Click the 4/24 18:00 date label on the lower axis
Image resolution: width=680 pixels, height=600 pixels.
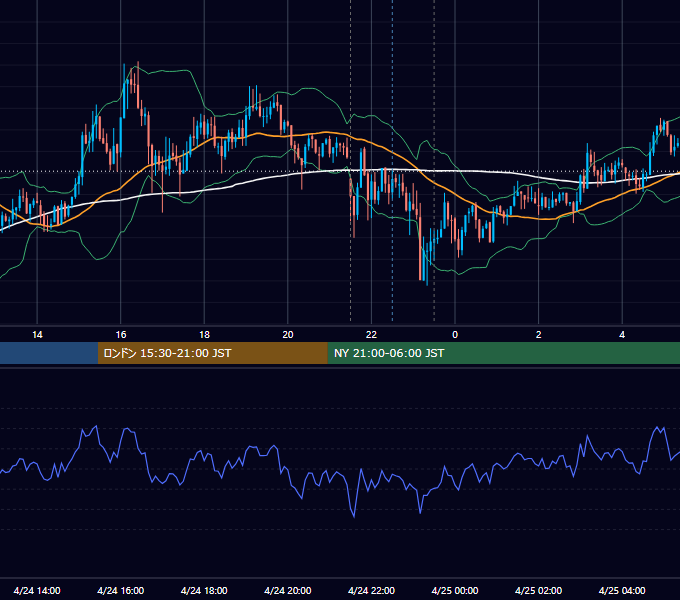coord(204,590)
